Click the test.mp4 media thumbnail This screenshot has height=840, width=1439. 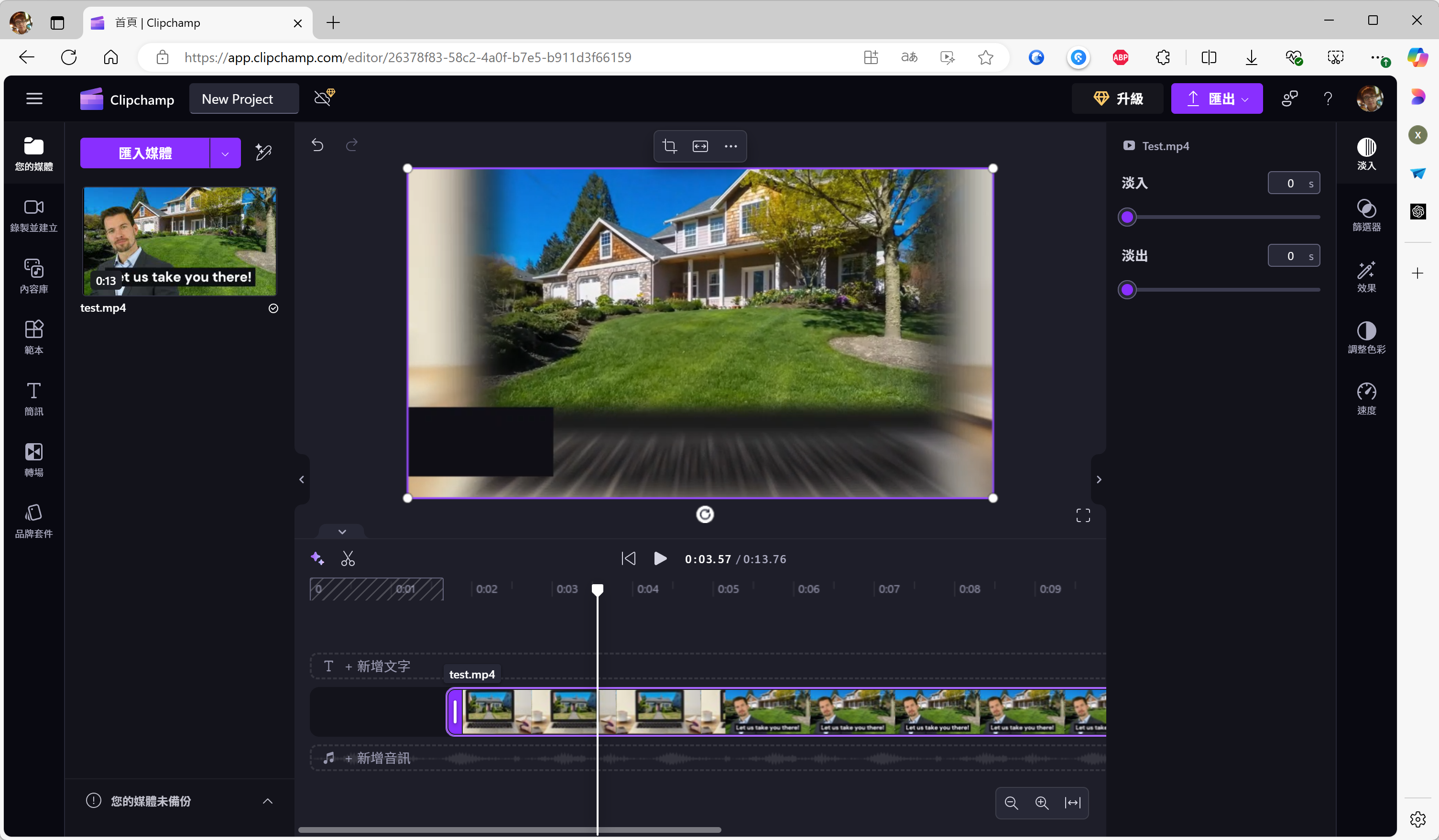[179, 241]
